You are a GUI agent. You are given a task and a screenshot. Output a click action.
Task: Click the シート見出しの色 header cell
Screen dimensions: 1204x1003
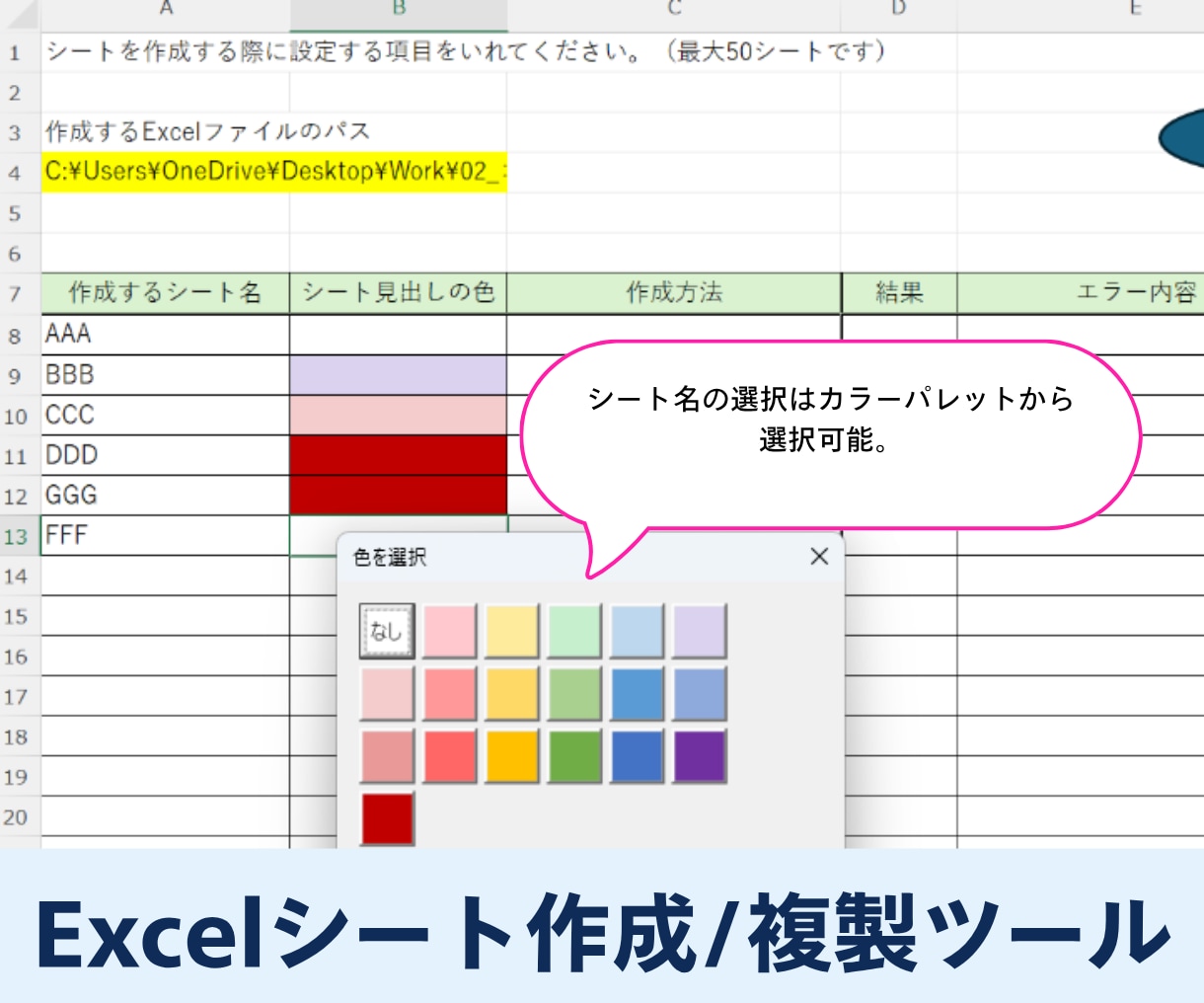(x=399, y=293)
